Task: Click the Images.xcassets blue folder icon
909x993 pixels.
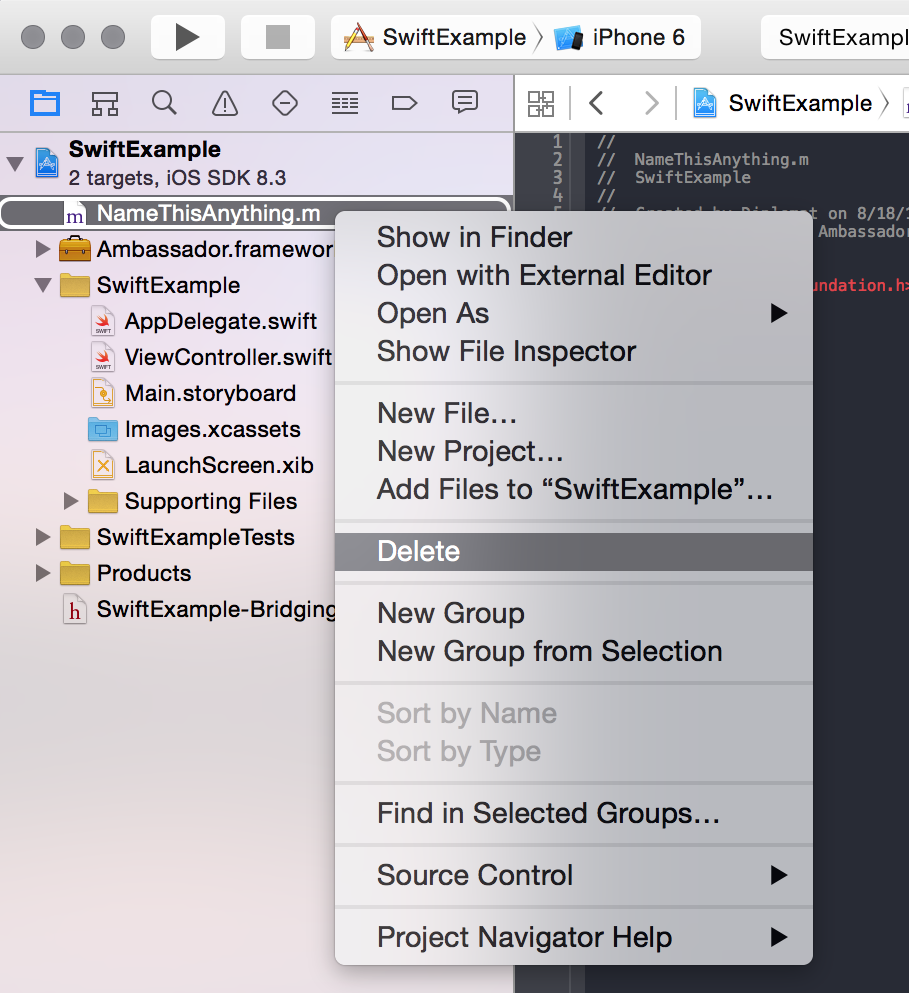Action: tap(103, 429)
